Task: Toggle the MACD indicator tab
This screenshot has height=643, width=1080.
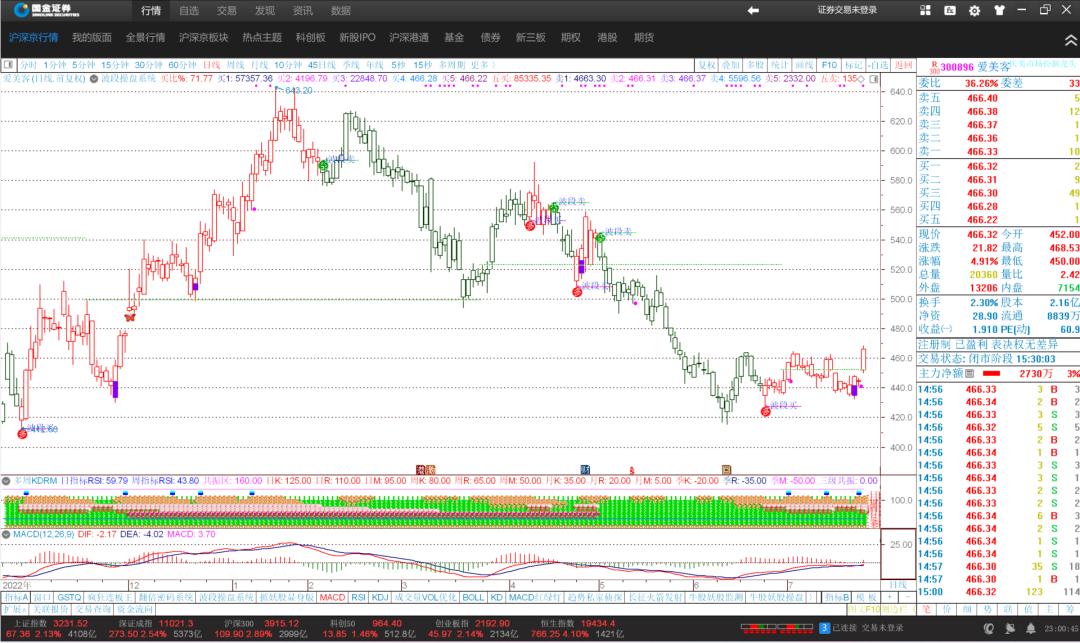Action: [x=332, y=597]
